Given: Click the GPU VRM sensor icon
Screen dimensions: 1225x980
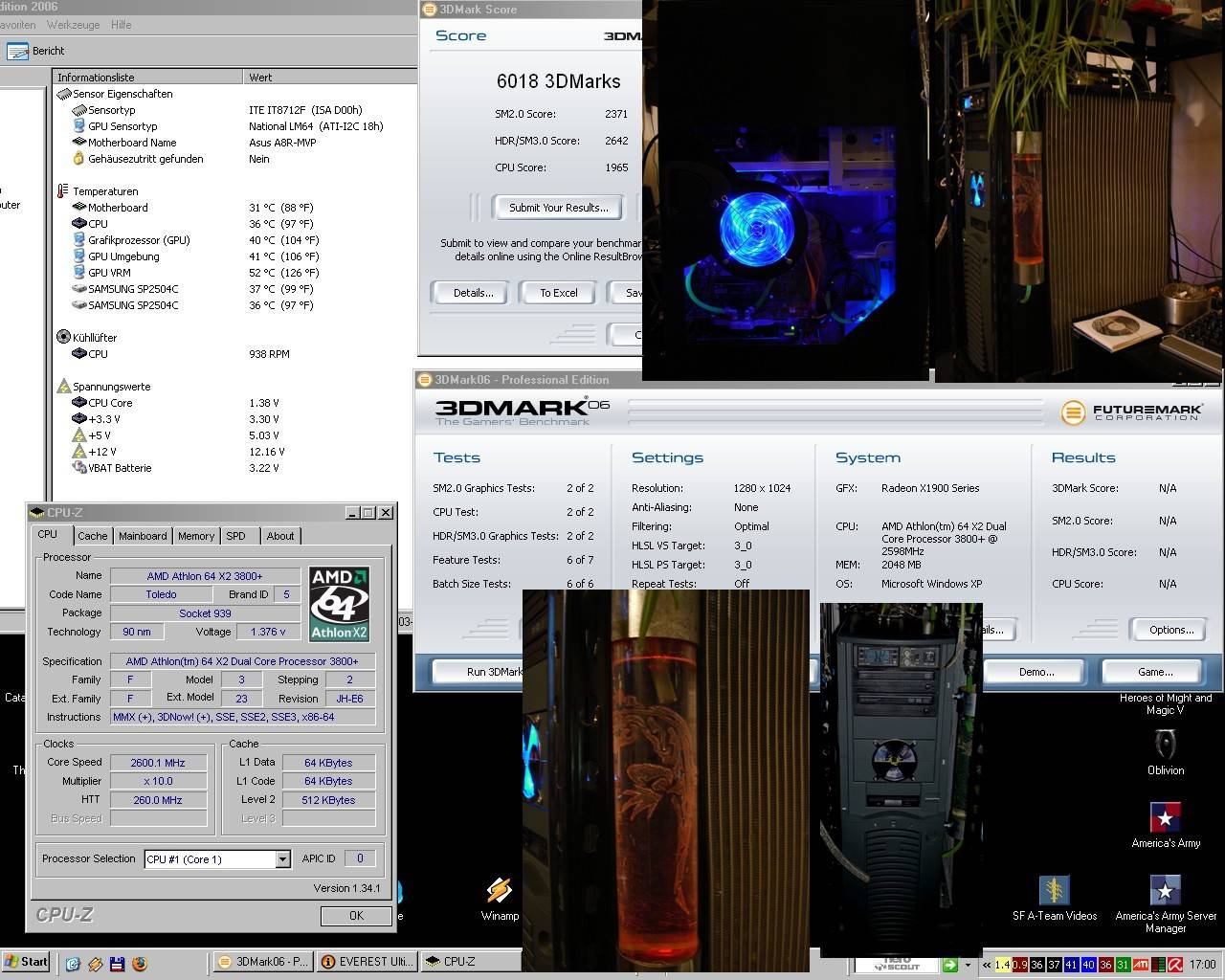Looking at the screenshot, I should pos(79,273).
